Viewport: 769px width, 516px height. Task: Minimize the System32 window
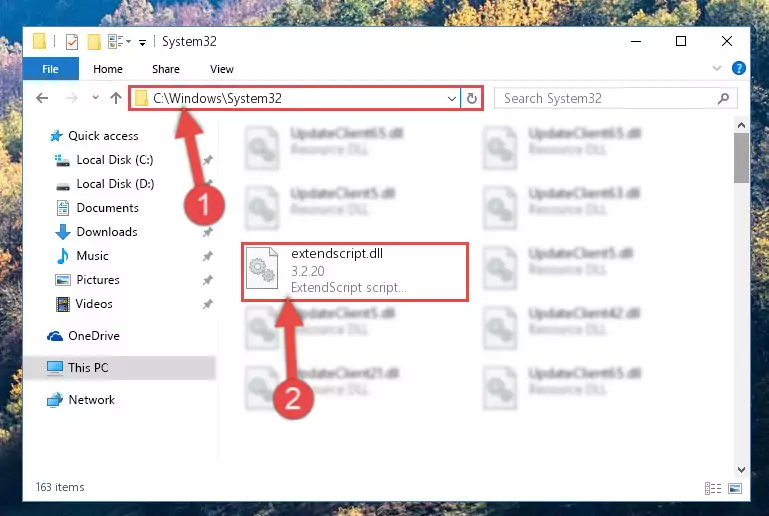click(x=636, y=42)
